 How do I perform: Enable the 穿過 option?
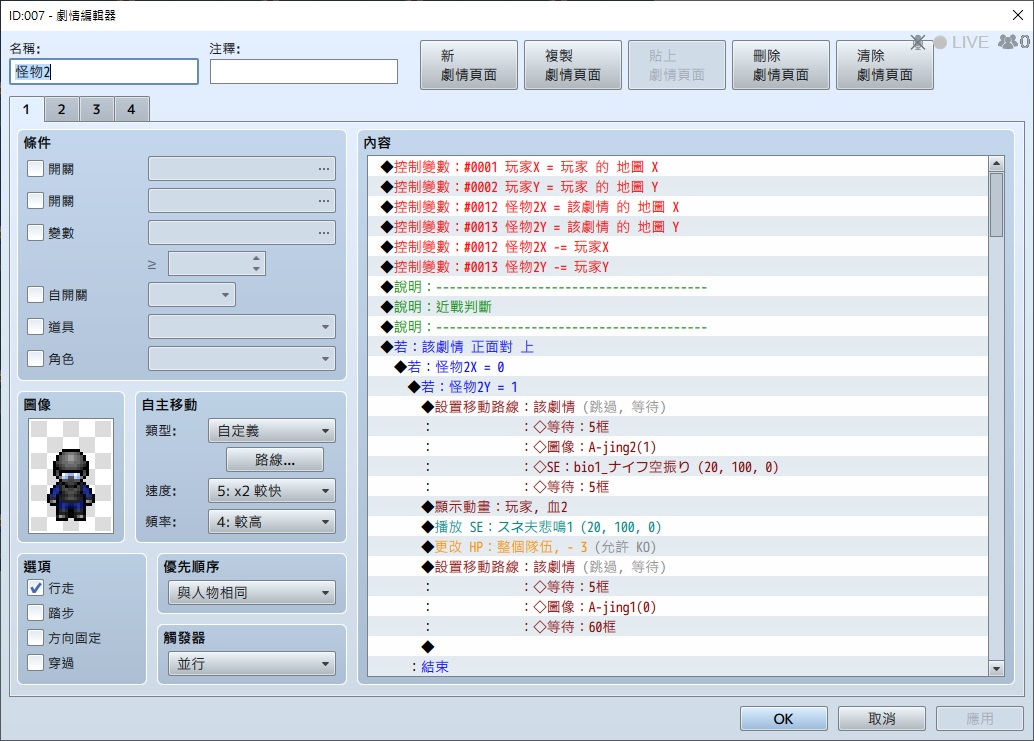coord(36,663)
